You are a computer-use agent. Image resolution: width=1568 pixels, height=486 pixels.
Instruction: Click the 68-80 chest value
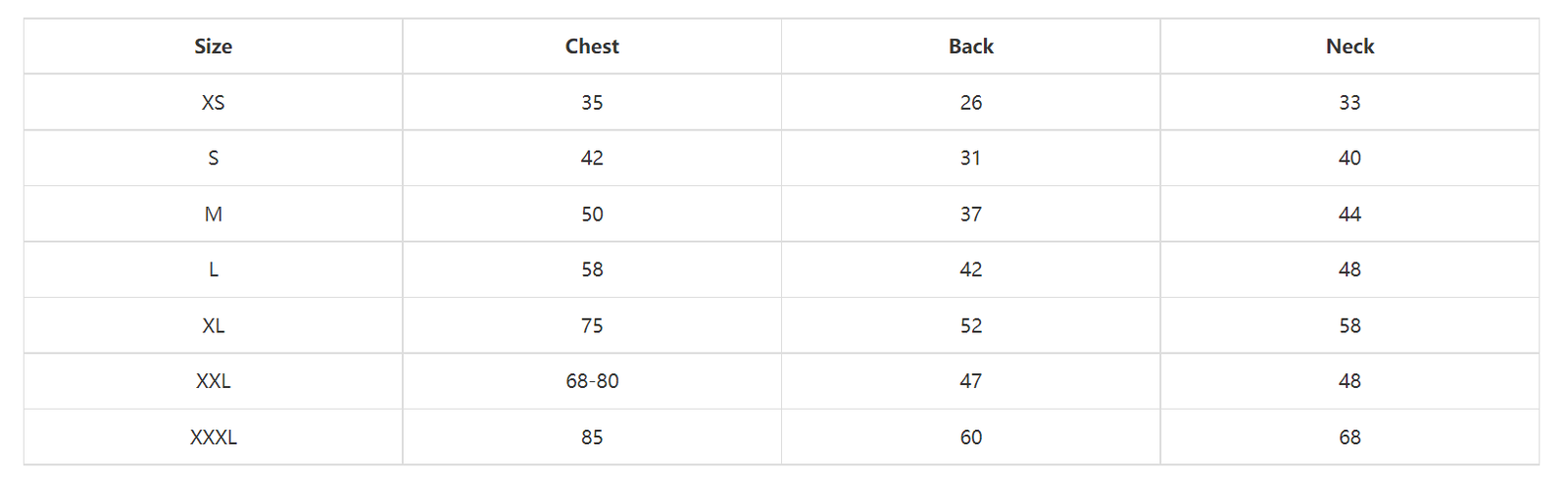click(592, 381)
